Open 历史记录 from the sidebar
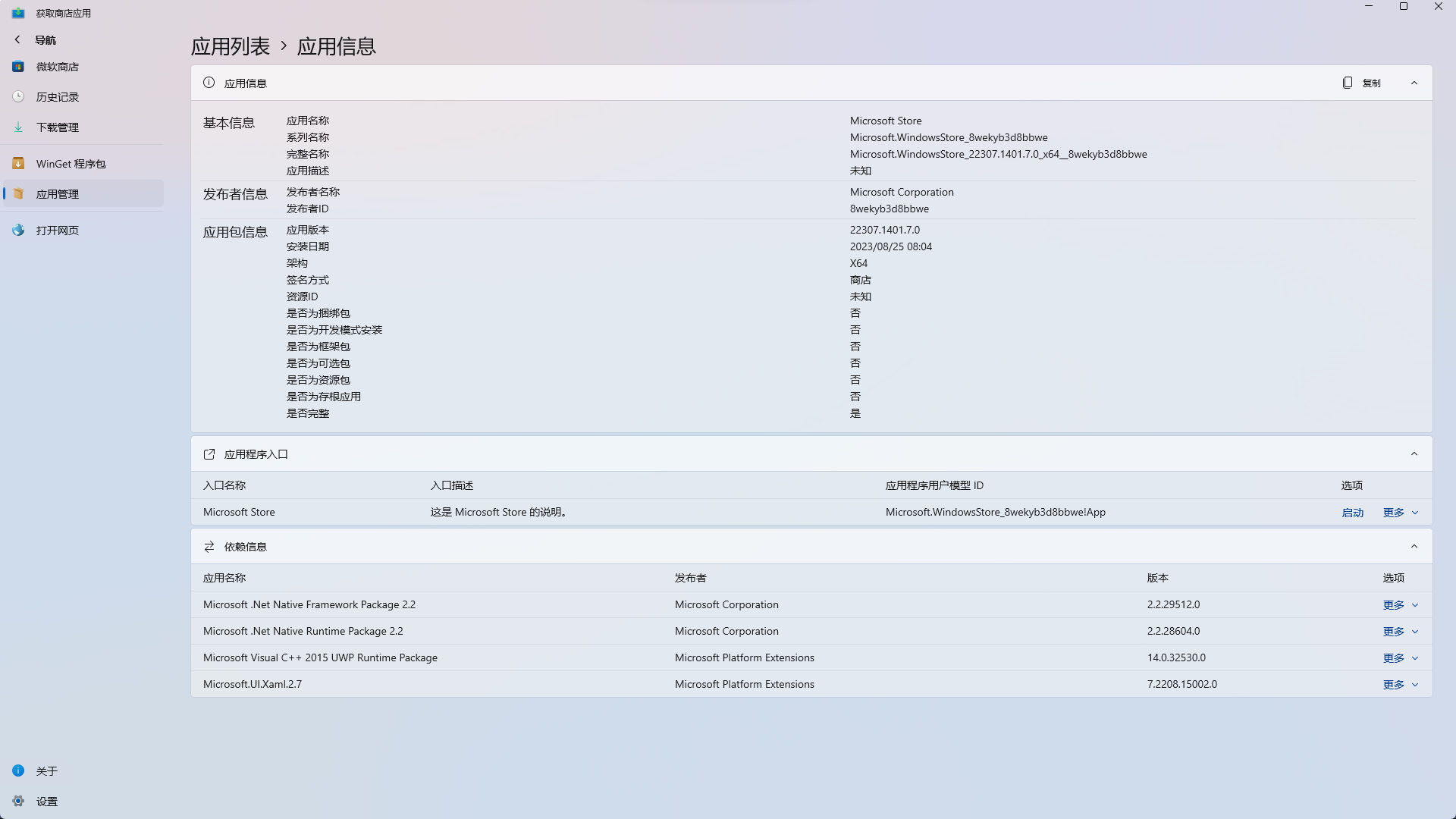This screenshot has width=1456, height=819. tap(57, 96)
